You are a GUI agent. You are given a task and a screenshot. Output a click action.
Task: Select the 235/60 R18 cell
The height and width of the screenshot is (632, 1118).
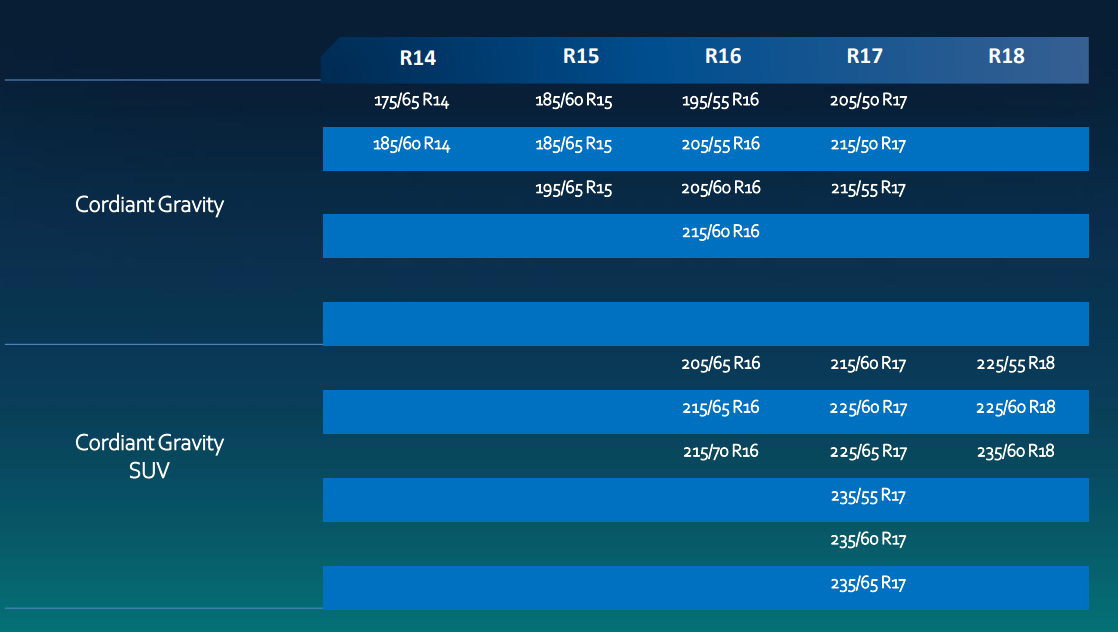tap(1015, 452)
